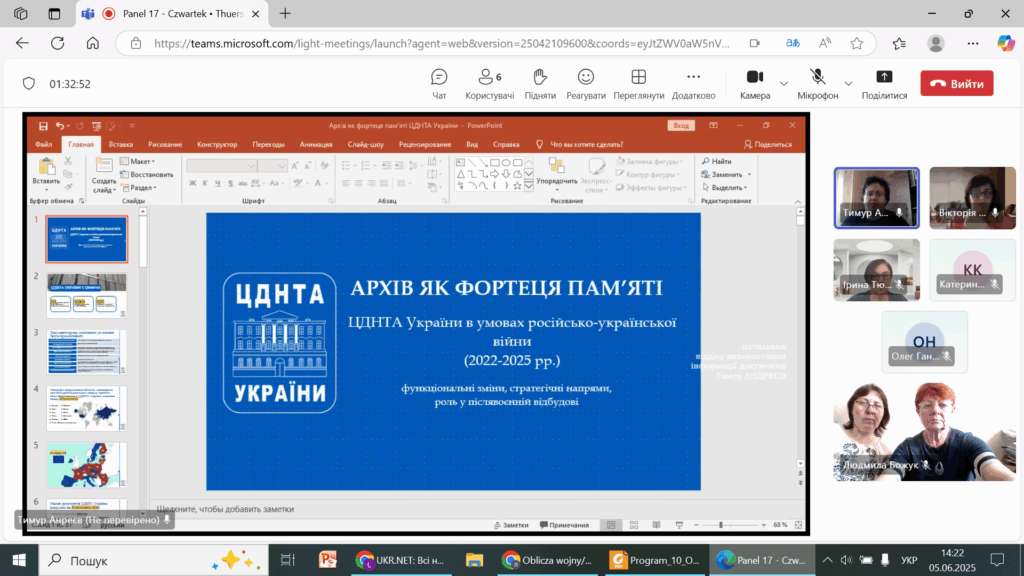Toggle Примечания comments in PowerPoint status bar
This screenshot has height=576, width=1024.
[x=564, y=525]
